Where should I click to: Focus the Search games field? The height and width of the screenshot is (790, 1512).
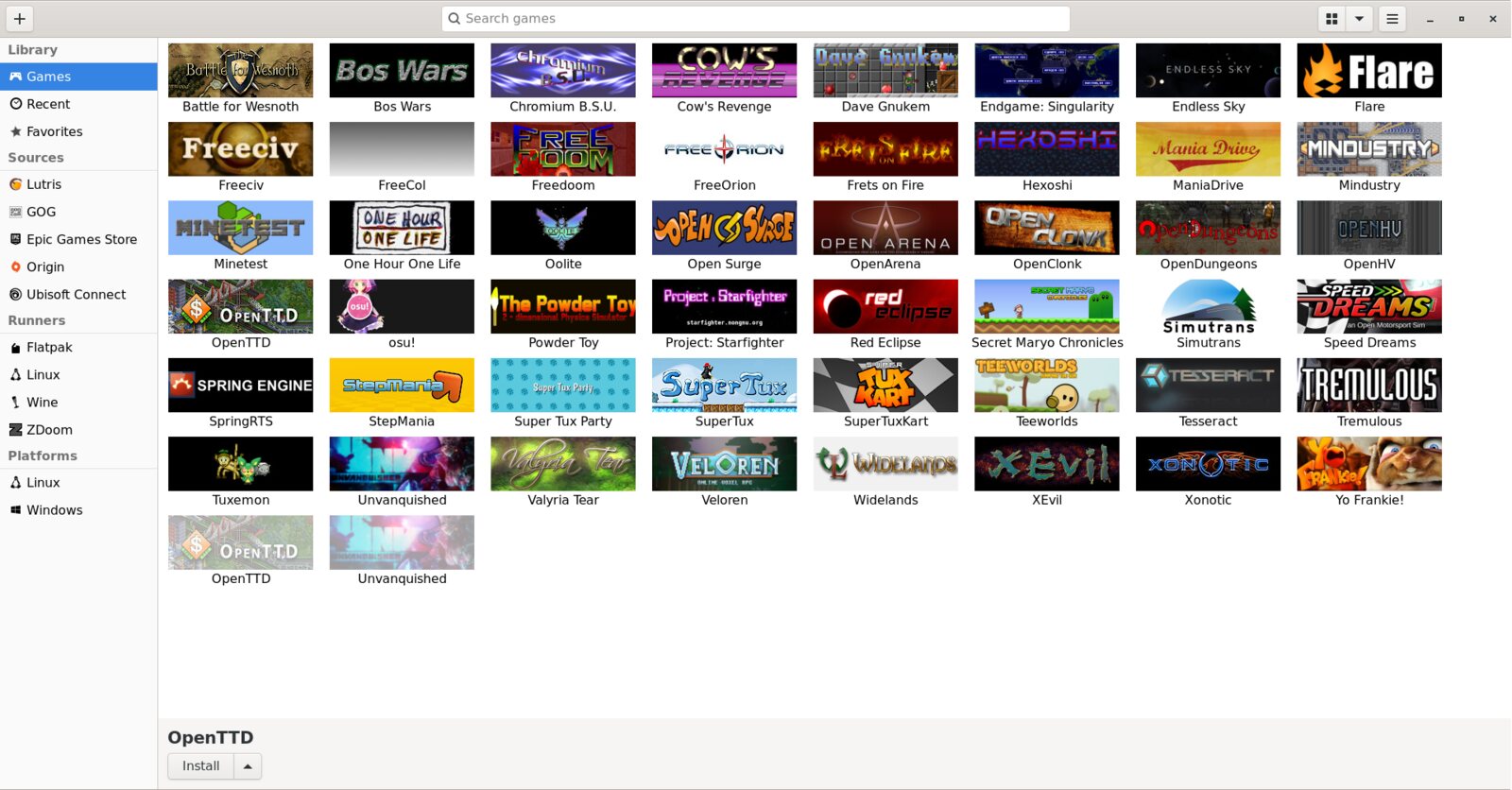[x=755, y=18]
